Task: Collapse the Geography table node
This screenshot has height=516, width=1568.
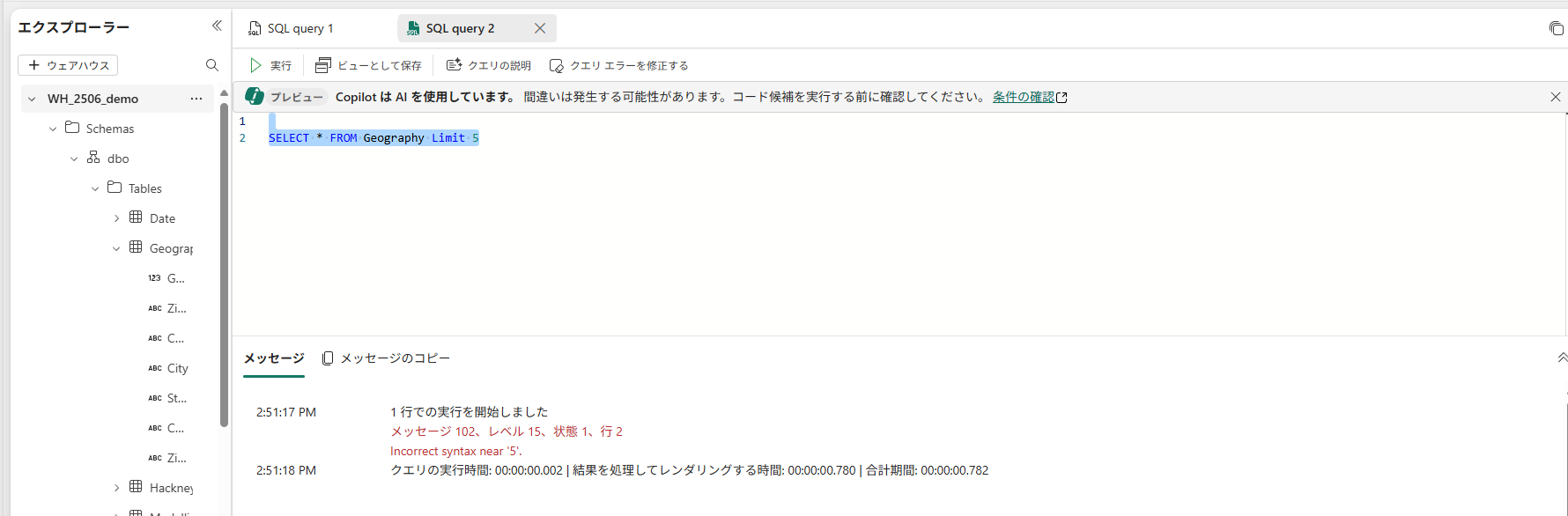Action: click(116, 248)
